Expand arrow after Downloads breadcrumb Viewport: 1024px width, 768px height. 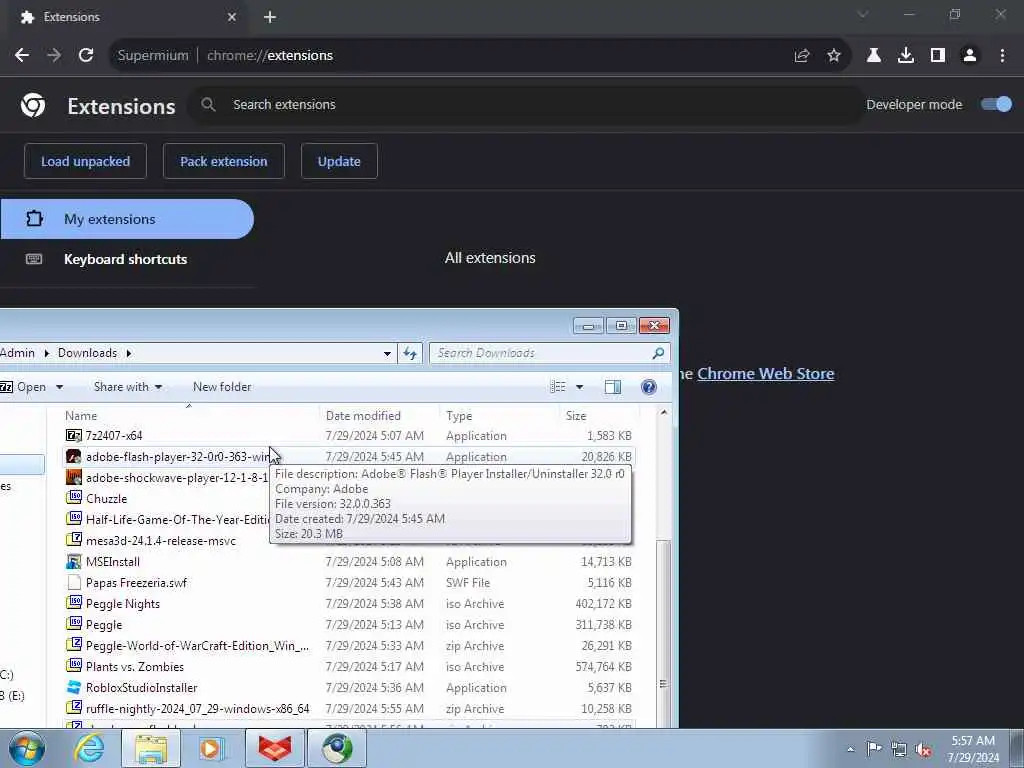(x=129, y=353)
